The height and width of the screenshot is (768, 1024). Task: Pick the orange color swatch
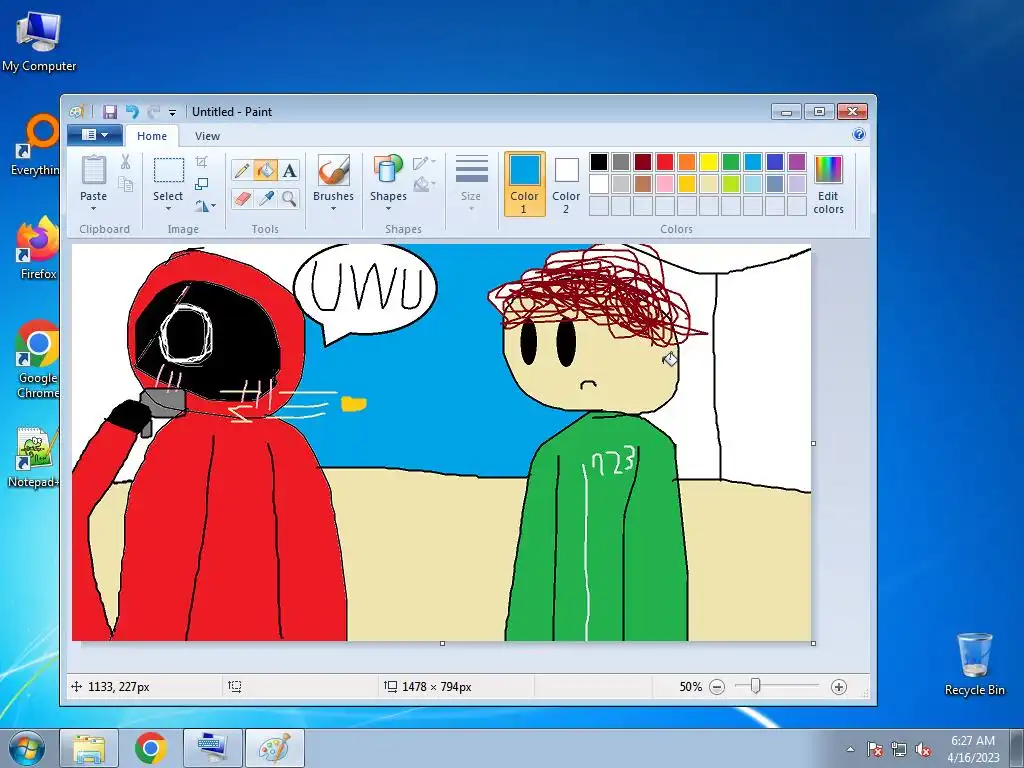tap(687, 161)
